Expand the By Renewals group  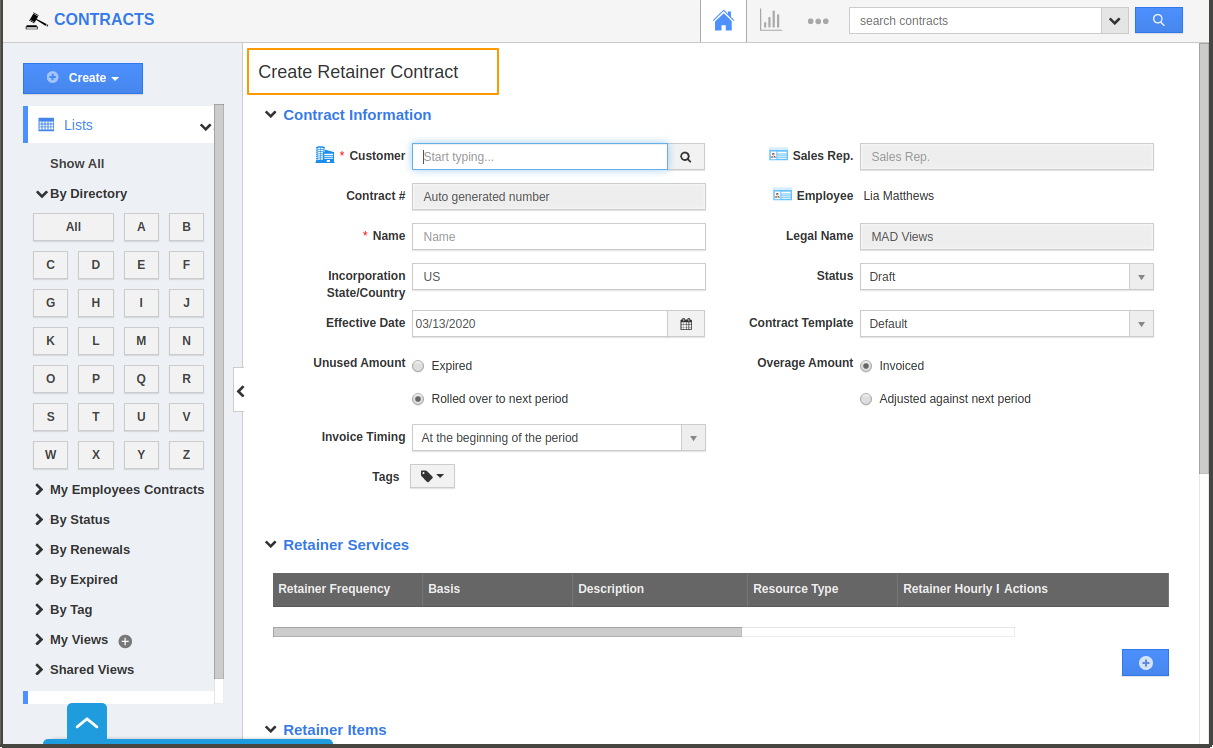coord(40,550)
